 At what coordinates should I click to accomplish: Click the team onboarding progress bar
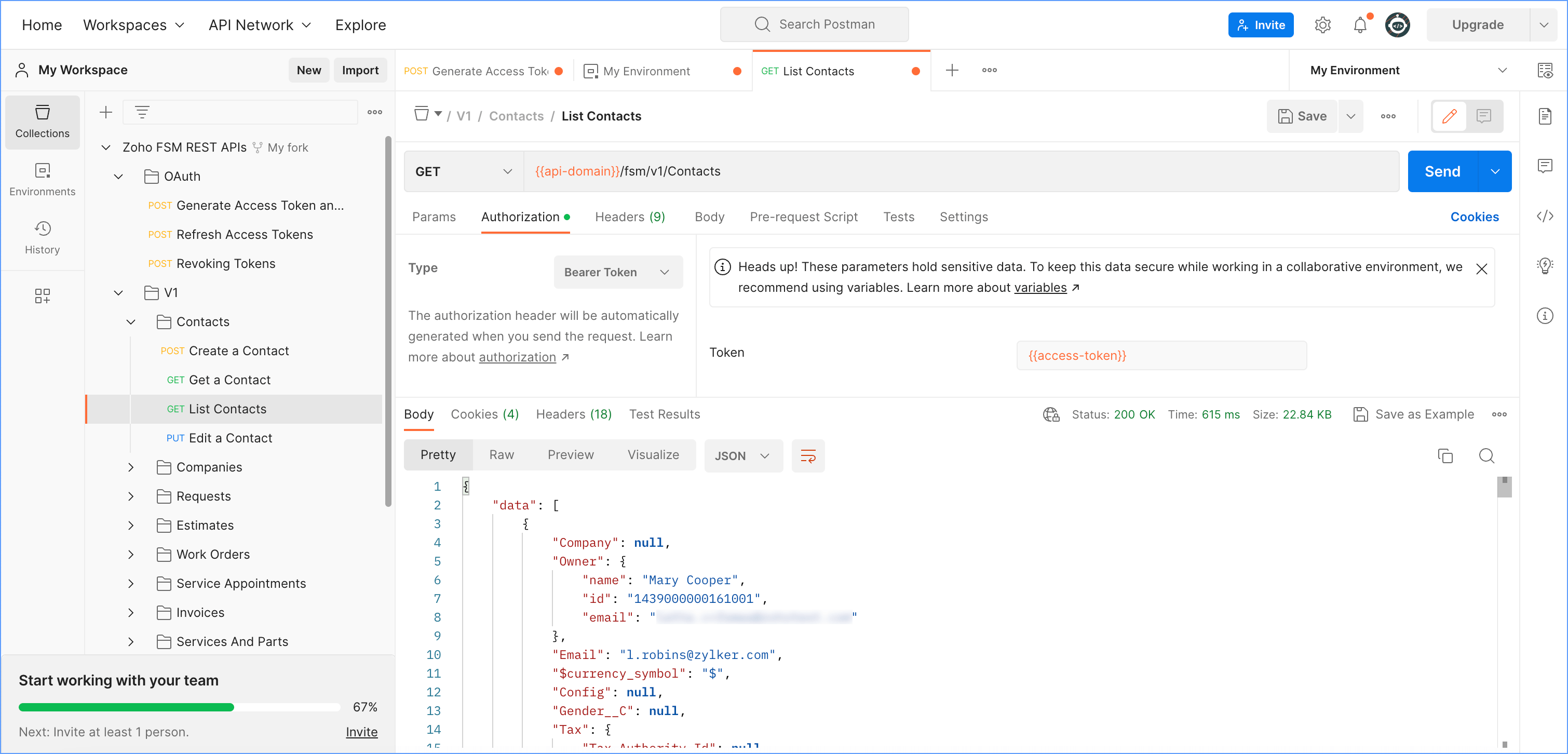pyautogui.click(x=179, y=707)
